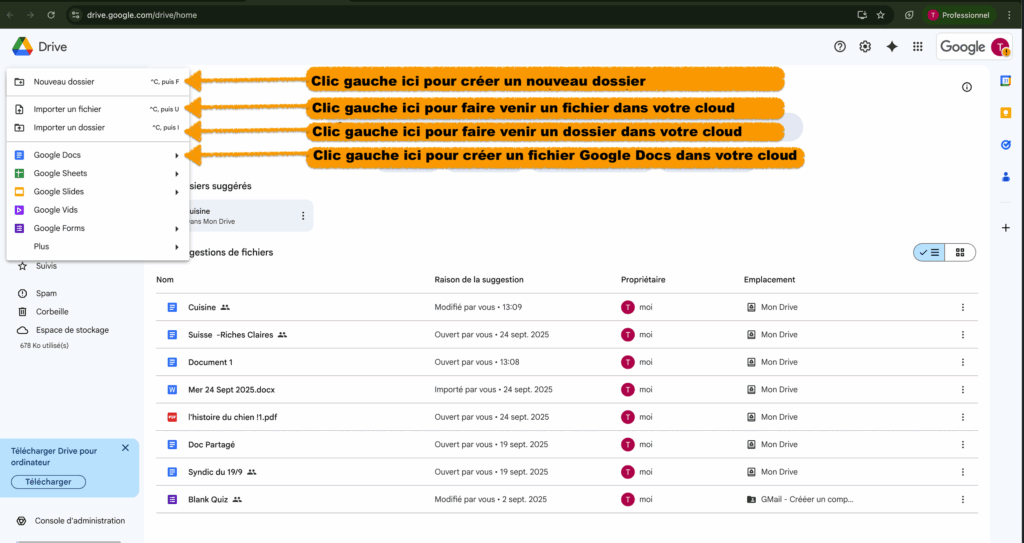Select Nouveau dossier from the menu

64,82
